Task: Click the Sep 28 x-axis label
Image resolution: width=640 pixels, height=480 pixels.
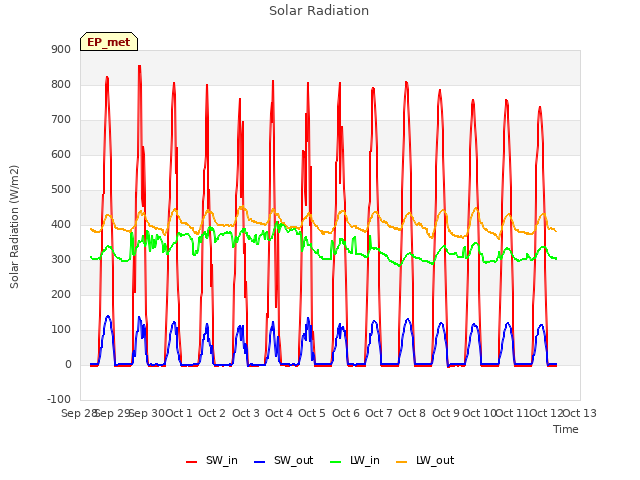Action: (x=79, y=413)
